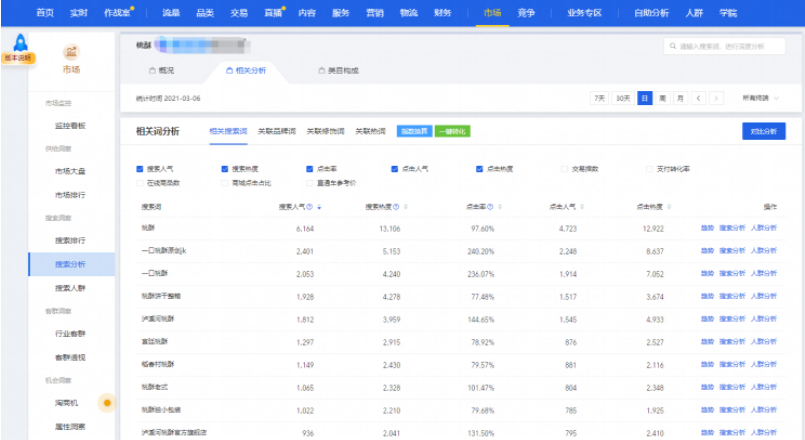
Task: Enable the 支付转化率 checkbox
Action: pos(649,169)
